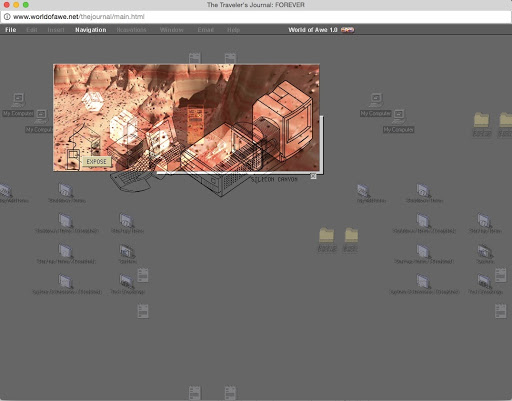Click the SILICON CANYON caption
The width and height of the screenshot is (512, 401).
[274, 180]
